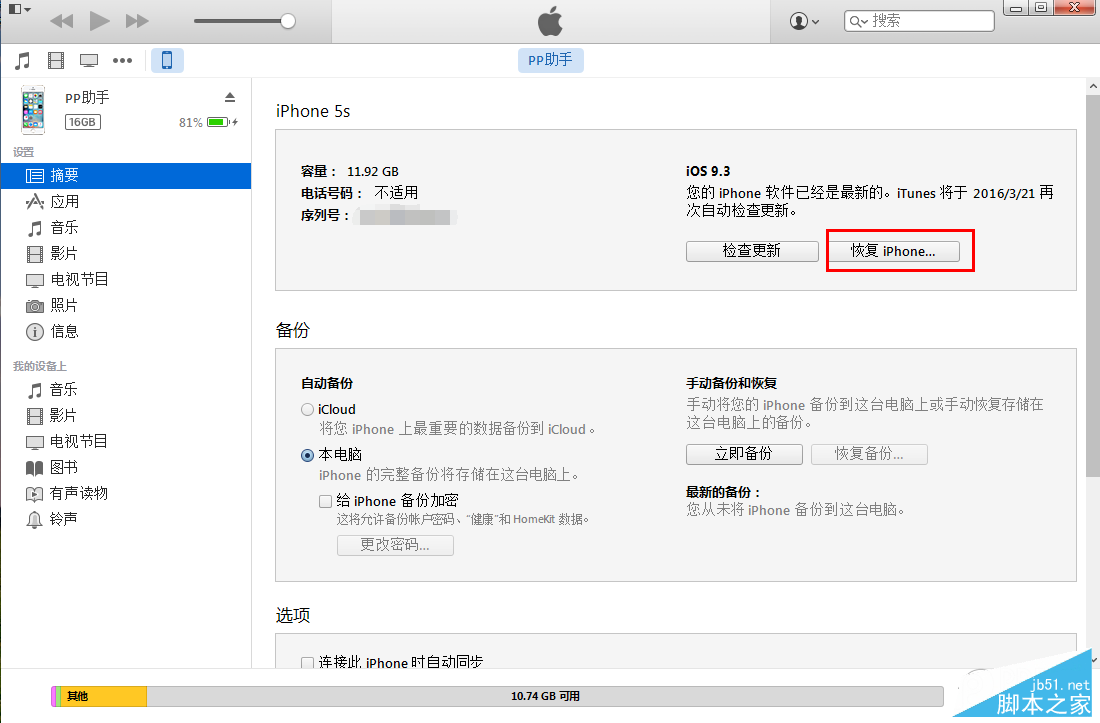
Task: Click the iOS 9.3 version text
Action: 708,171
